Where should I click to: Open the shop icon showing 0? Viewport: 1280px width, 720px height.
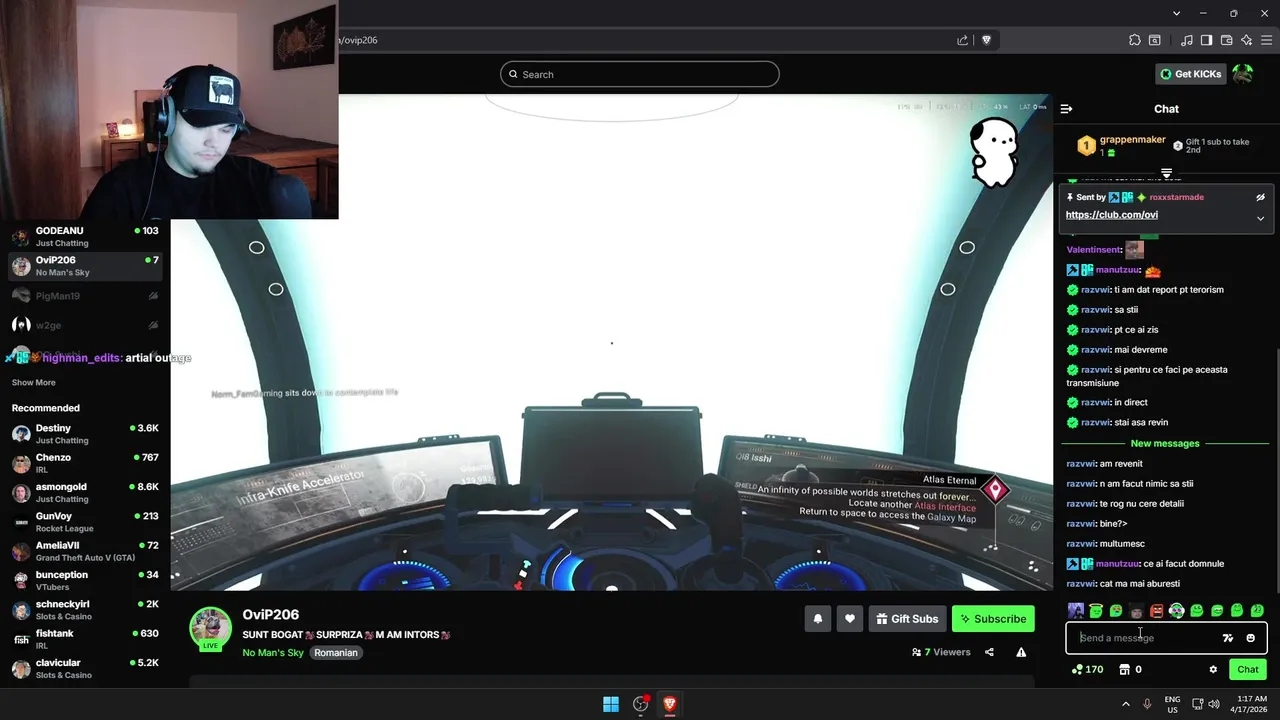click(1130, 670)
